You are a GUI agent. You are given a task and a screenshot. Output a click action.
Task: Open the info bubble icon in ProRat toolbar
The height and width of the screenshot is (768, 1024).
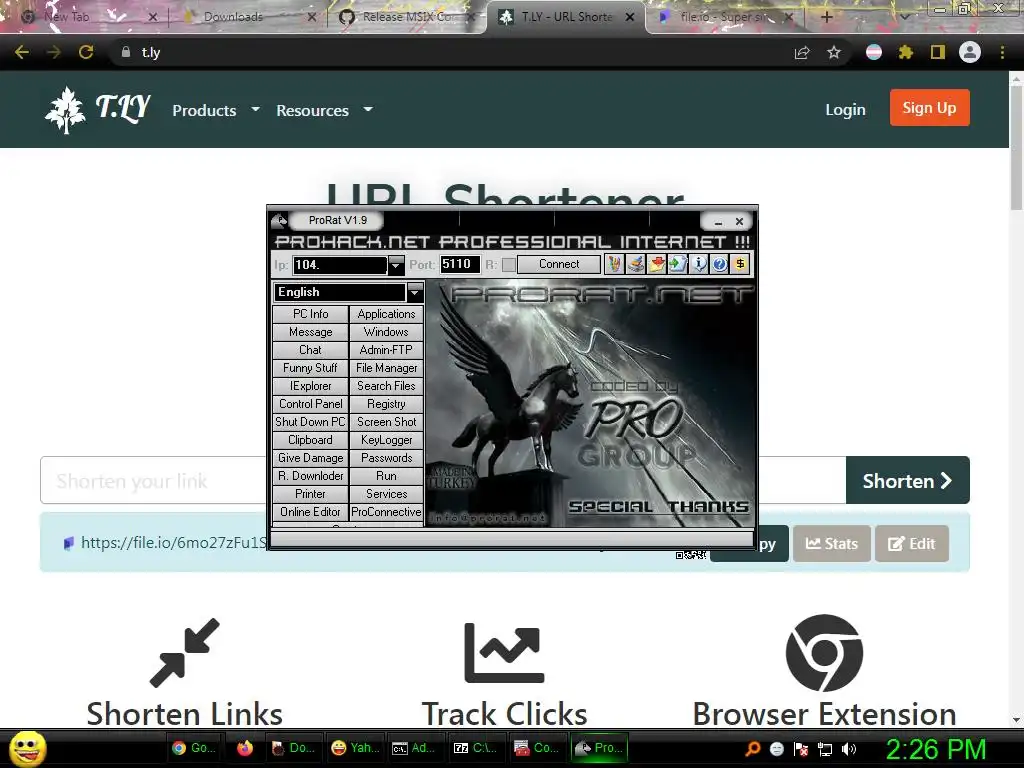698,264
